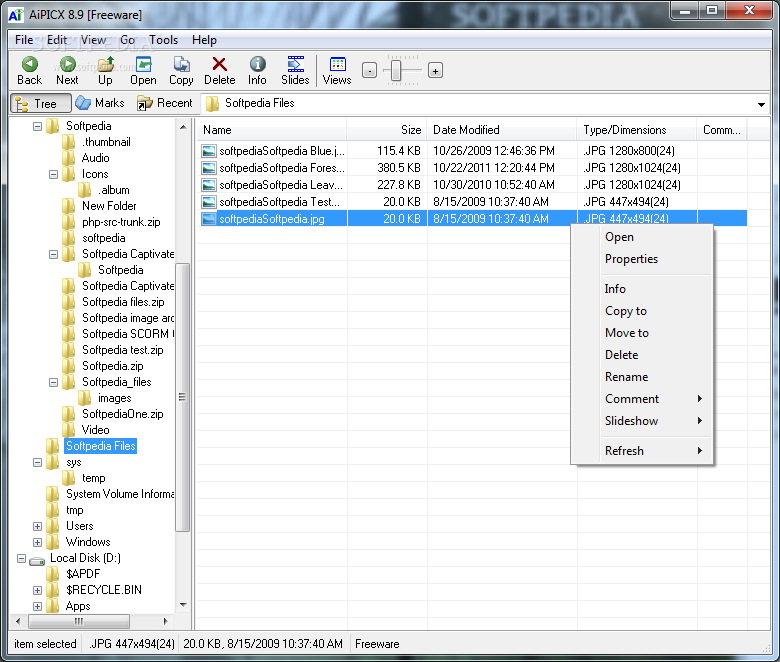Viewport: 780px width, 662px height.
Task: Click the red Delete X icon
Action: pyautogui.click(x=219, y=70)
